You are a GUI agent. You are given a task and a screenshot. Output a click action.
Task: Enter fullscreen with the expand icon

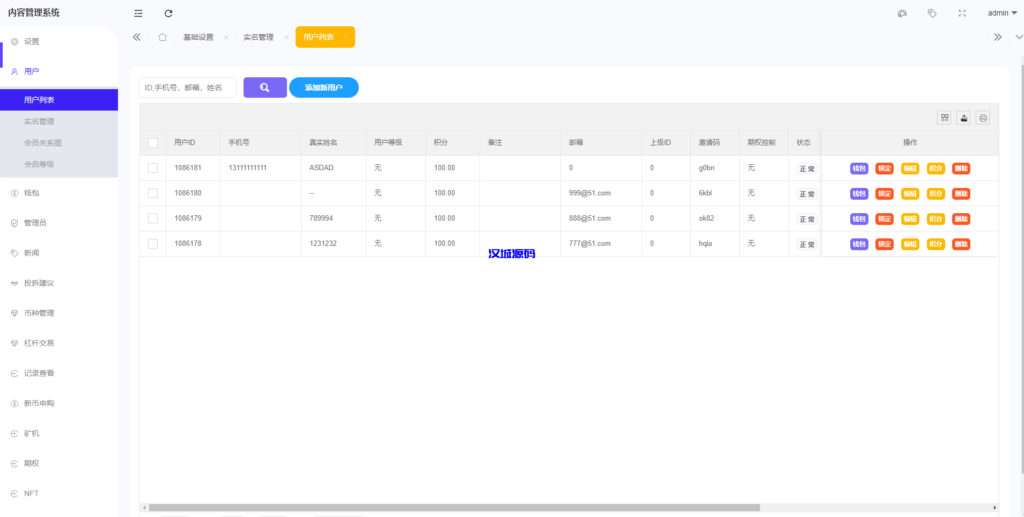tap(962, 13)
